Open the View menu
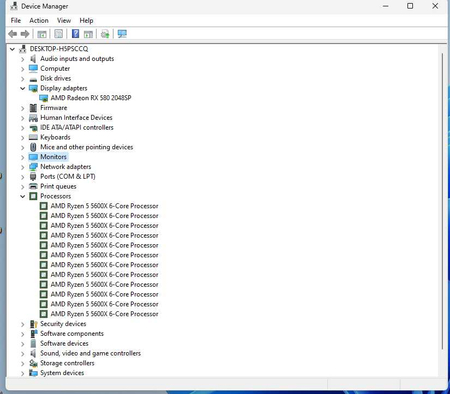This screenshot has width=450, height=394. (x=64, y=20)
